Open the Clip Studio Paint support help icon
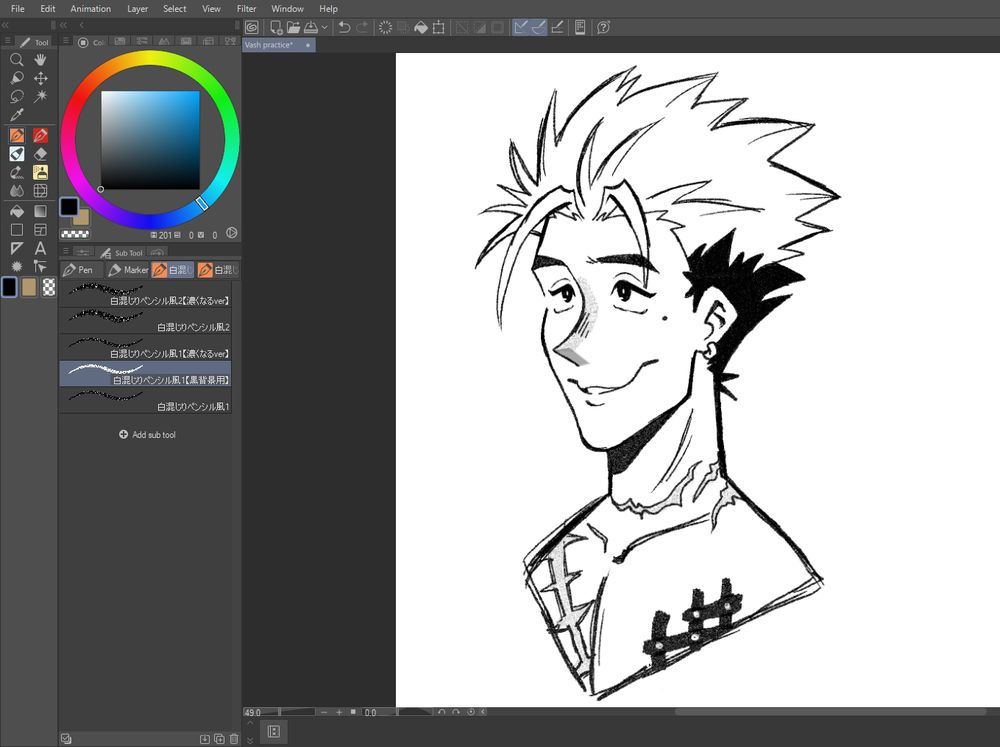This screenshot has height=747, width=1000. click(x=603, y=27)
